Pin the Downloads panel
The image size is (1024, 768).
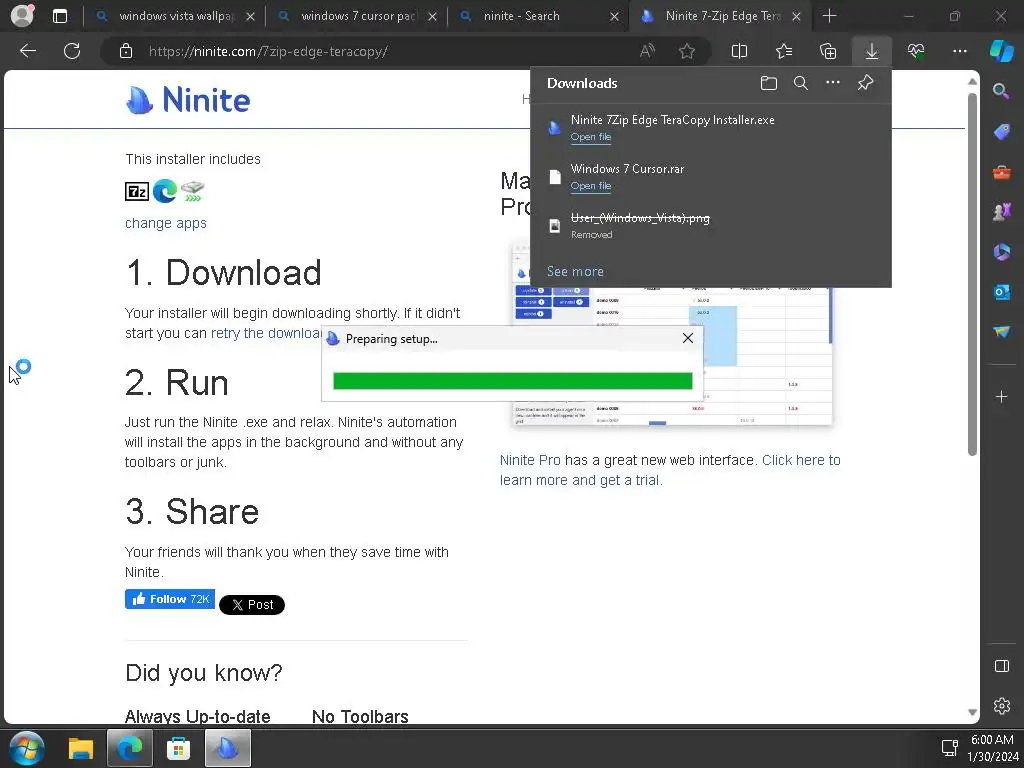(x=865, y=83)
